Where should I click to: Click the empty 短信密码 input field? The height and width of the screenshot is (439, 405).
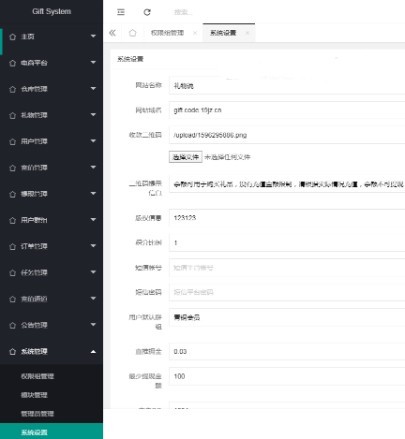pos(287,292)
